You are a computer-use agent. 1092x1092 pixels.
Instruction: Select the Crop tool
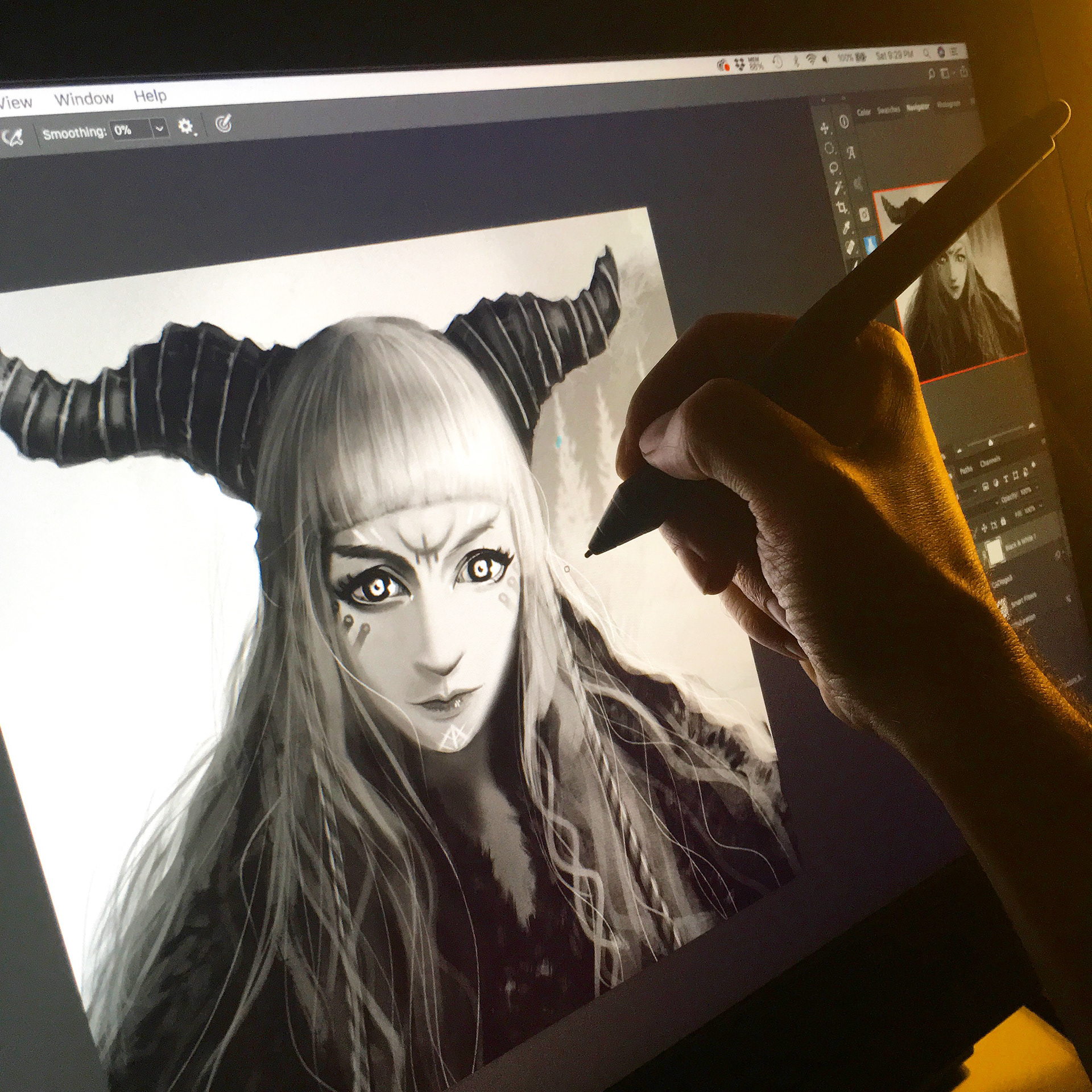841,208
